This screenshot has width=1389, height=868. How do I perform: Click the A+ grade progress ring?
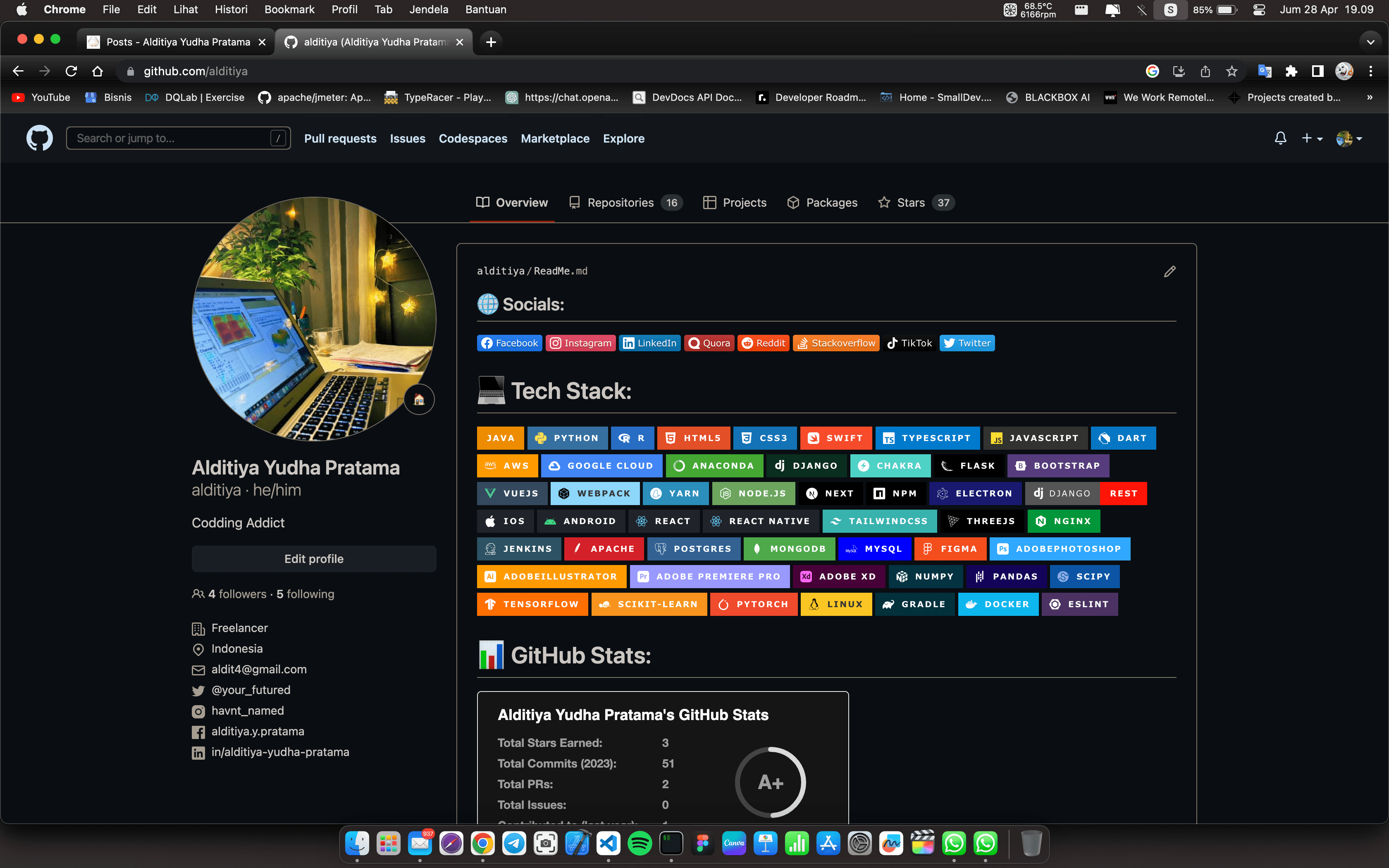pyautogui.click(x=771, y=782)
